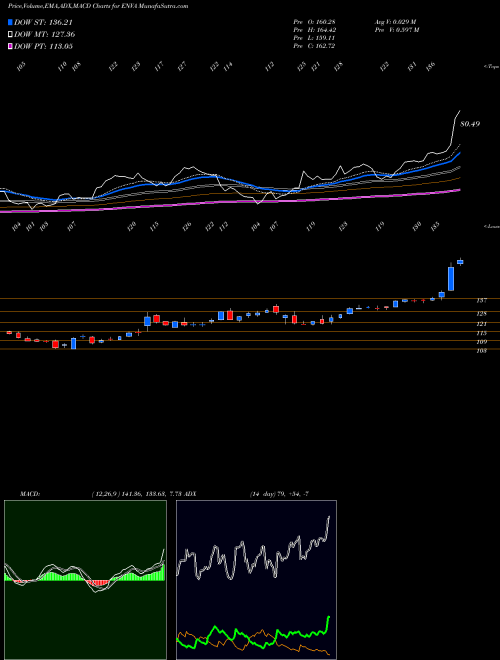Click the 'MACD:' panel heading
This screenshot has width=500, height=660.
pos(30,494)
